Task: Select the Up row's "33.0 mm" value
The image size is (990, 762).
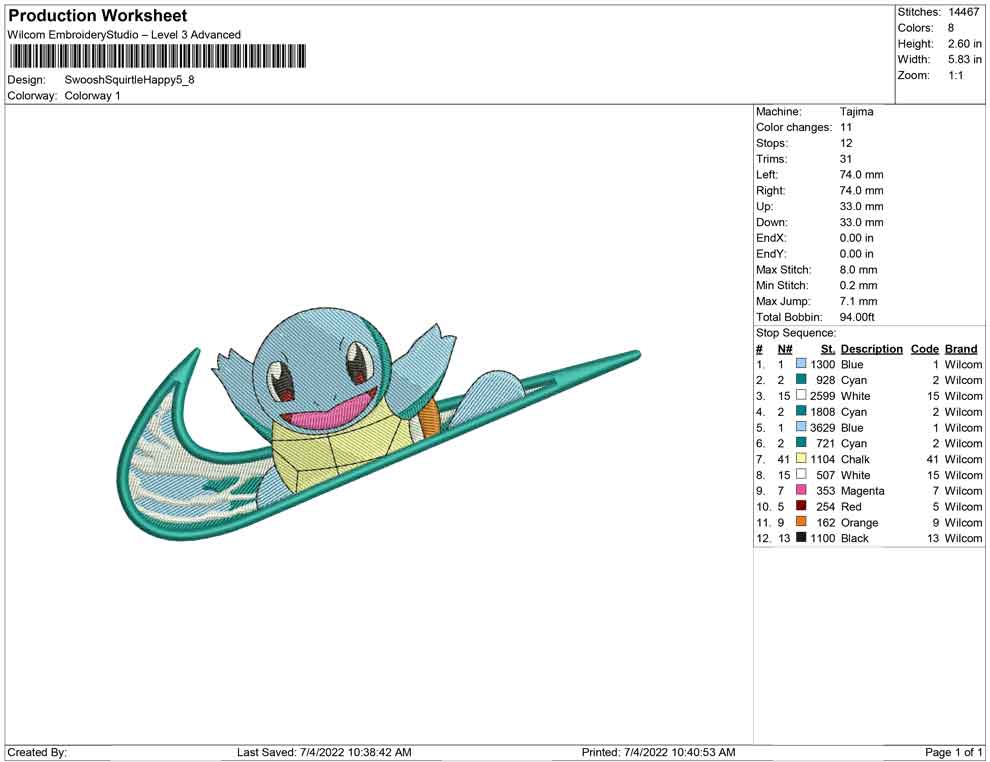Action: (x=861, y=206)
